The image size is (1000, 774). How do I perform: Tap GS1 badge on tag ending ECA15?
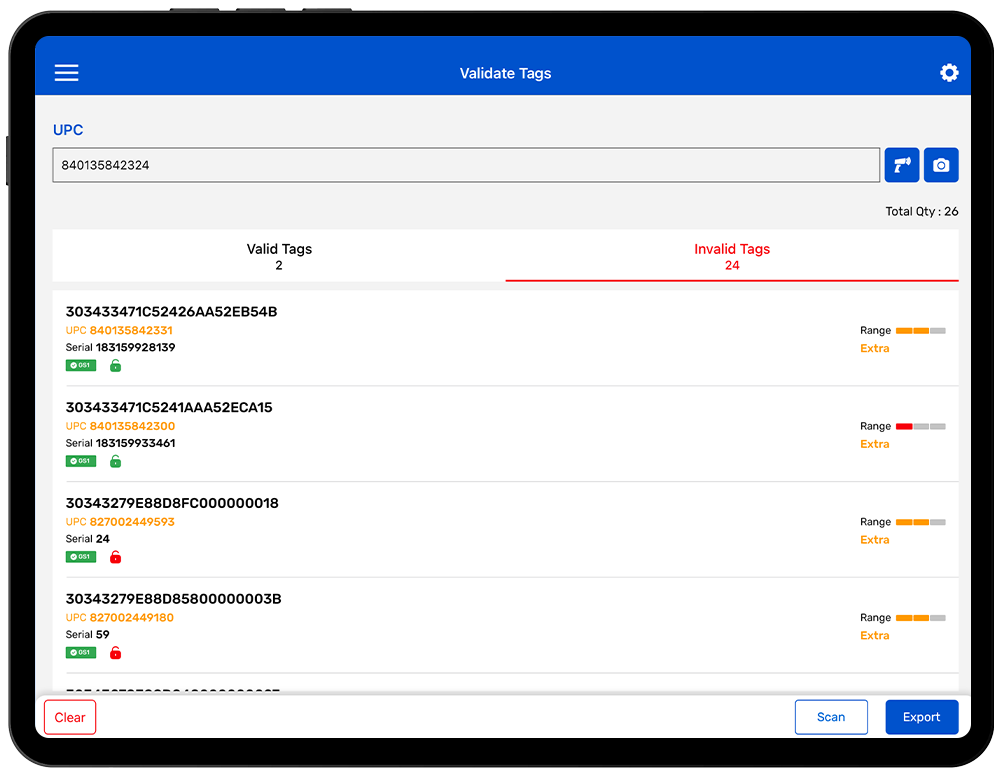pos(81,461)
